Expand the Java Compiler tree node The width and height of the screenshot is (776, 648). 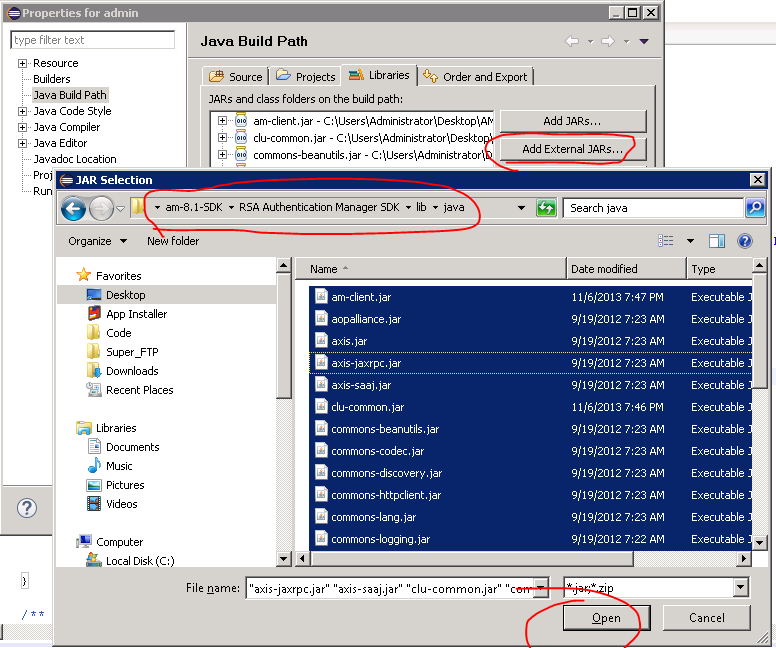(x=22, y=127)
